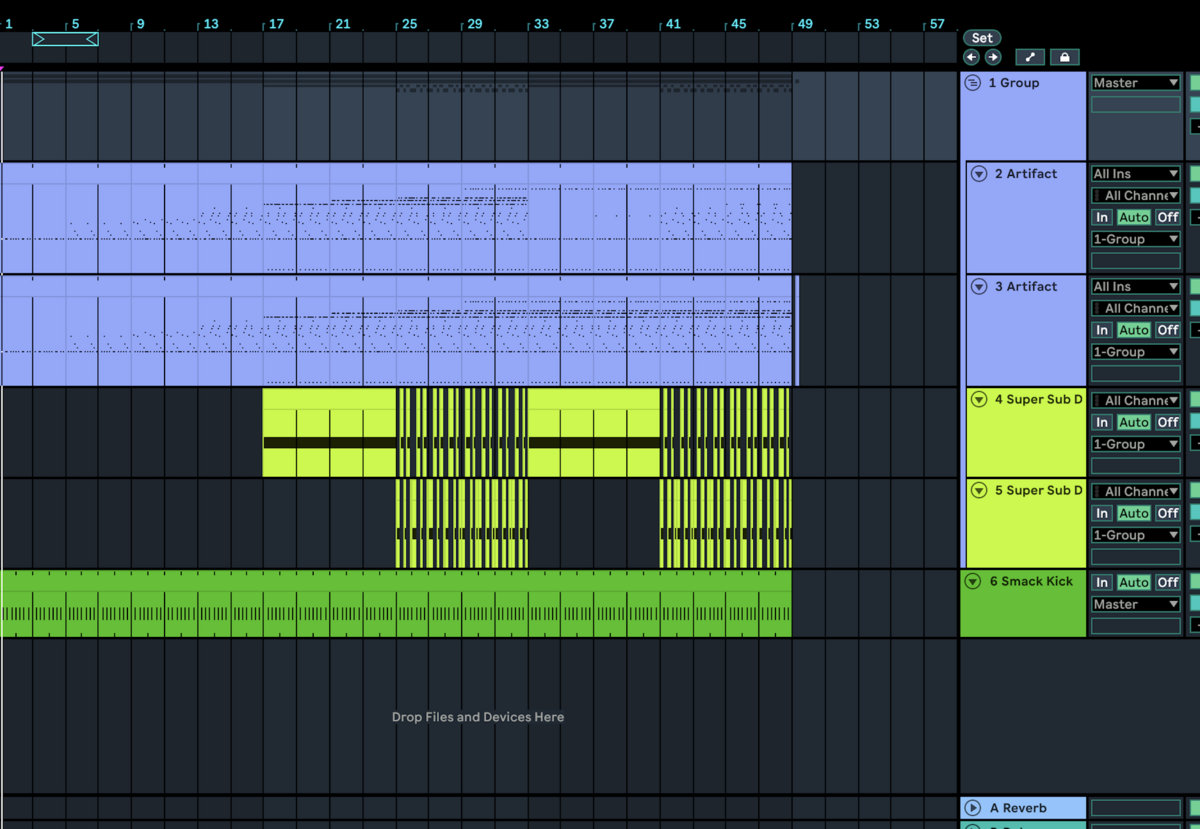Screen dimensions: 1200x829
Task: Jump to the previous locator arrow
Action: [x=971, y=57]
